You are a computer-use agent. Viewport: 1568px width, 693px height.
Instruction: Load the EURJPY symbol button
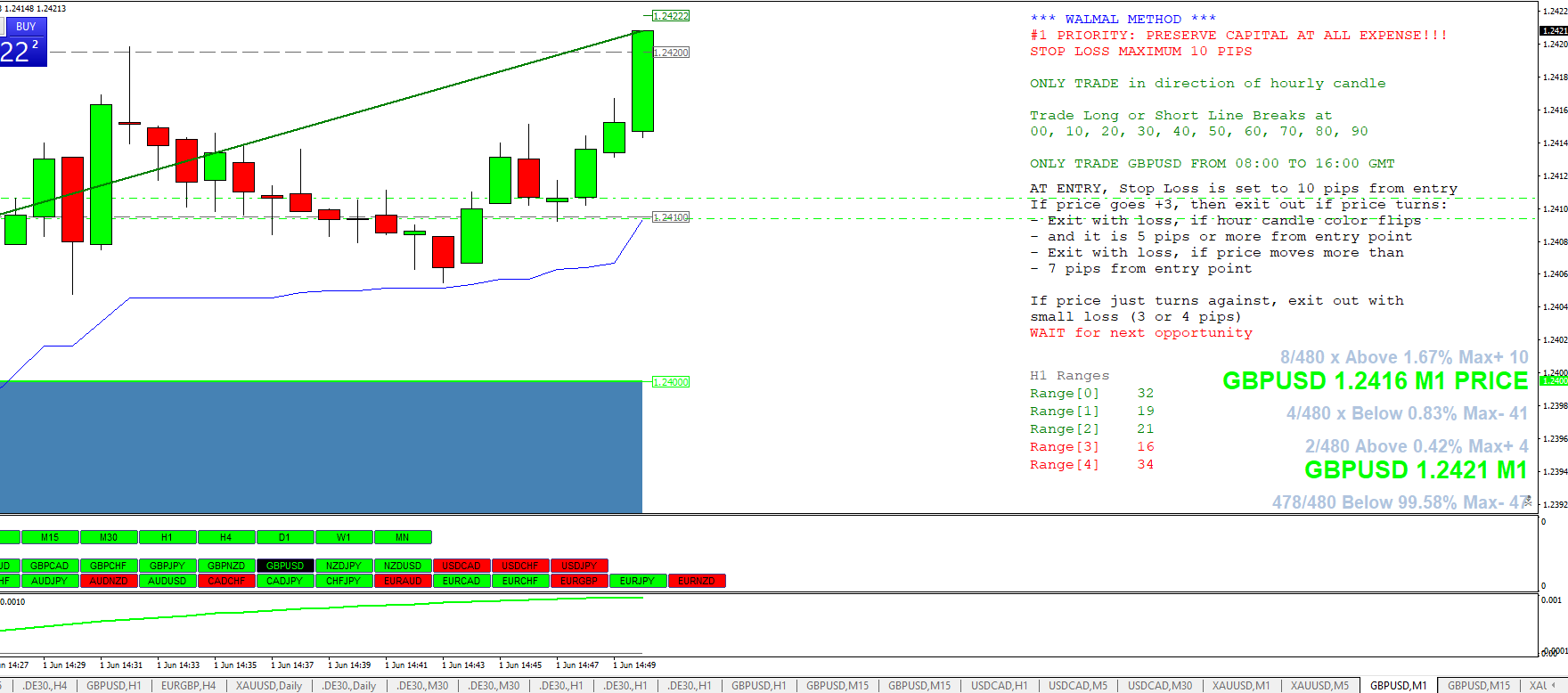pos(638,581)
